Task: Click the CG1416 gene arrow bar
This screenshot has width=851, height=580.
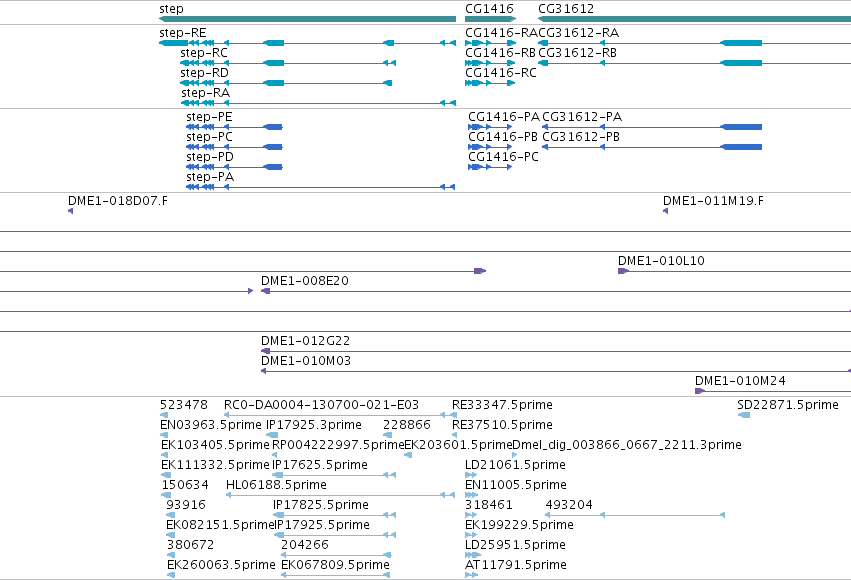Action: [490, 19]
